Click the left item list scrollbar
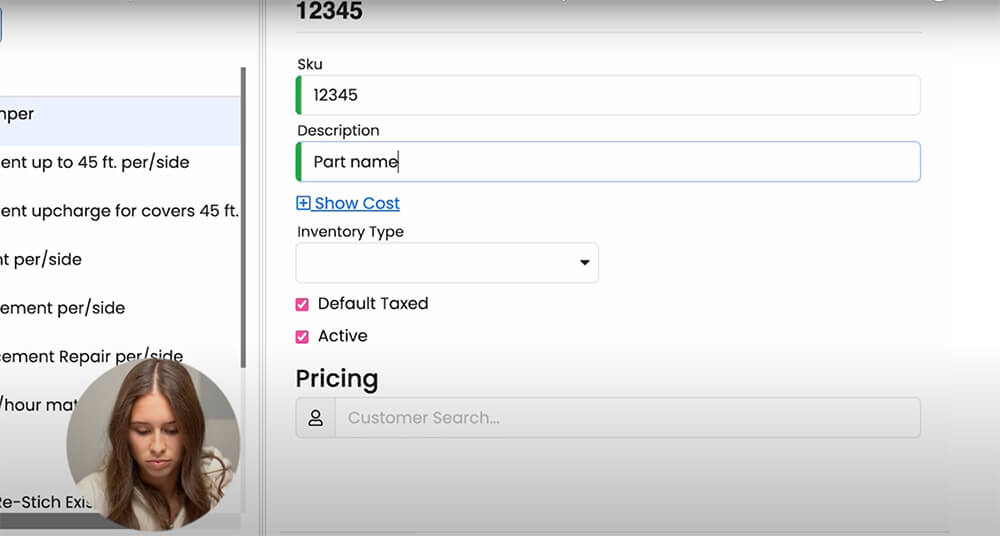This screenshot has height=536, width=1000. click(243, 220)
